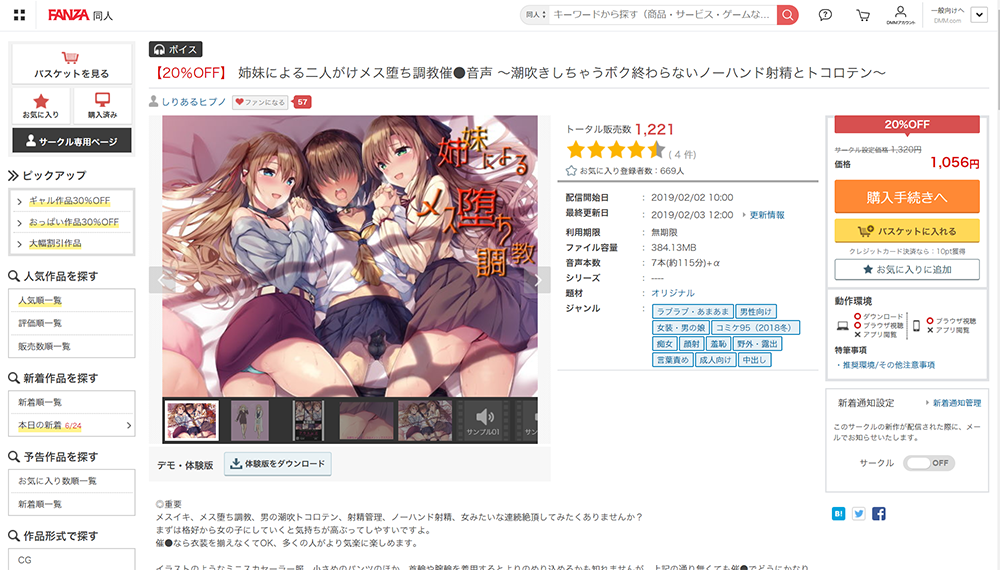
Task: Click お気に入りに追加 button
Action: pyautogui.click(x=907, y=269)
